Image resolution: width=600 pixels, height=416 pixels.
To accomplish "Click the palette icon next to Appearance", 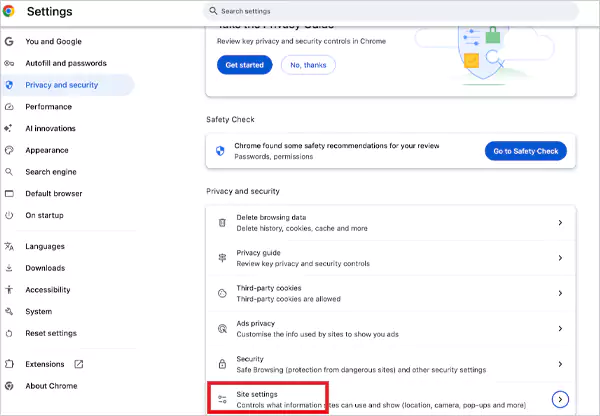I will point(9,150).
